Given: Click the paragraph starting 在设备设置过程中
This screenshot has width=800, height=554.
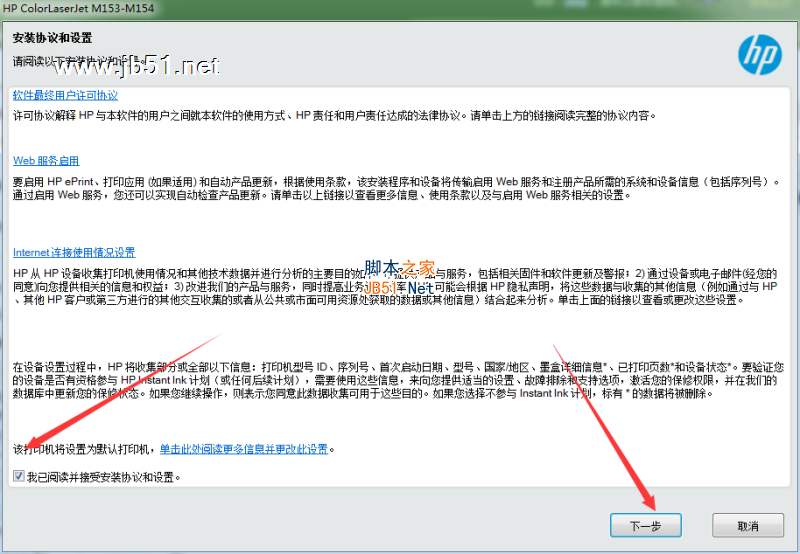Looking at the screenshot, I should pos(398,380).
